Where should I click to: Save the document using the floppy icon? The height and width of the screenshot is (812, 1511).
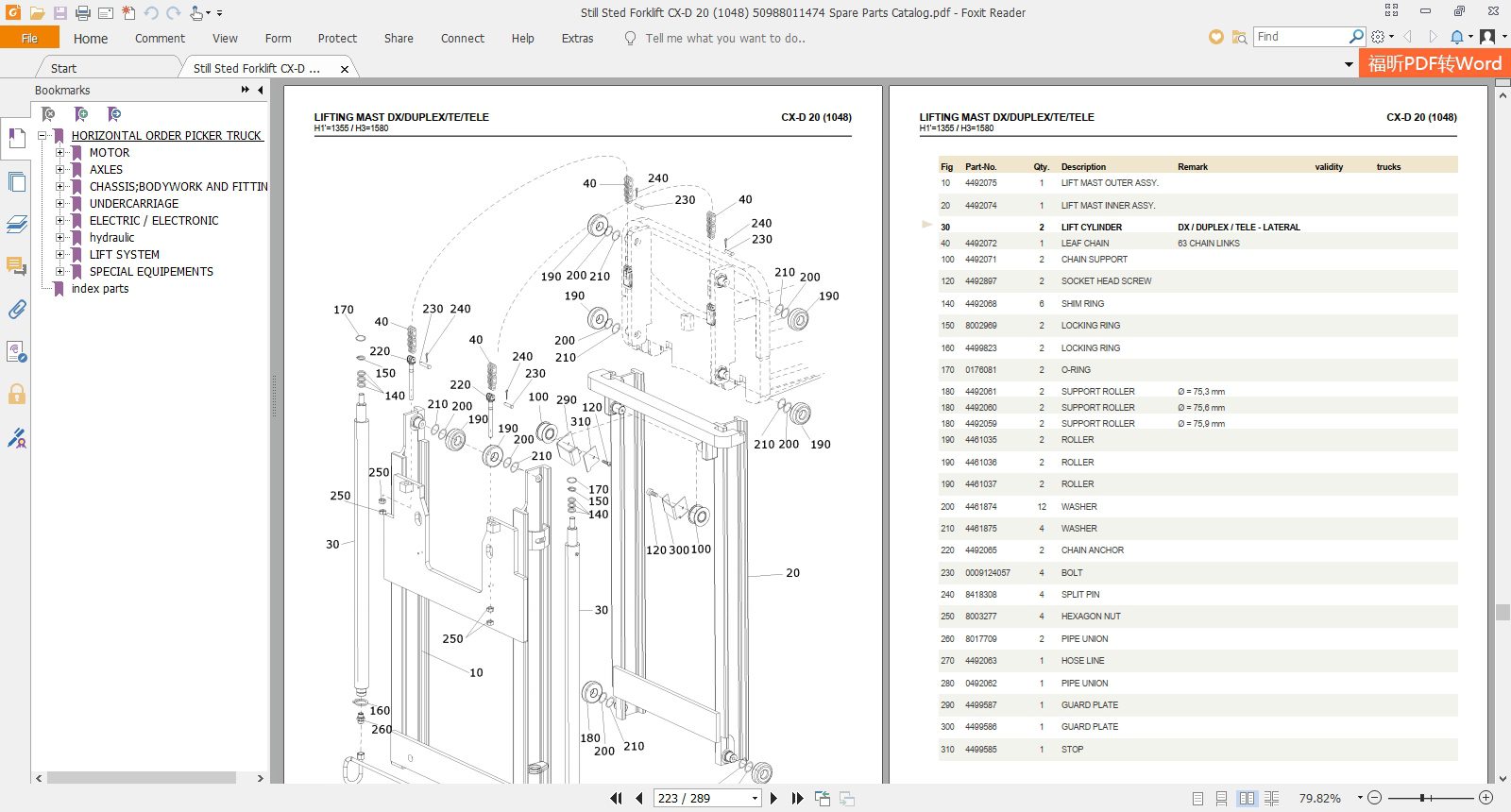59,13
